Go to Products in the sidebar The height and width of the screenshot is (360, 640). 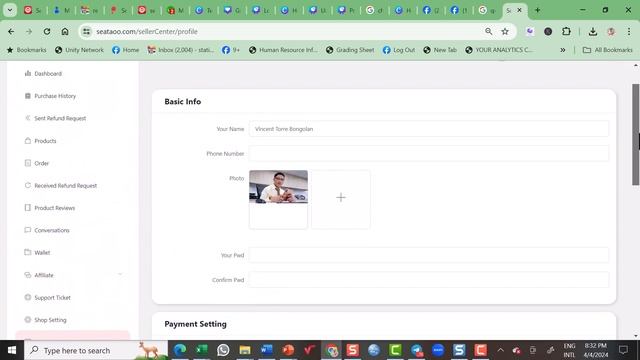[x=40, y=141]
